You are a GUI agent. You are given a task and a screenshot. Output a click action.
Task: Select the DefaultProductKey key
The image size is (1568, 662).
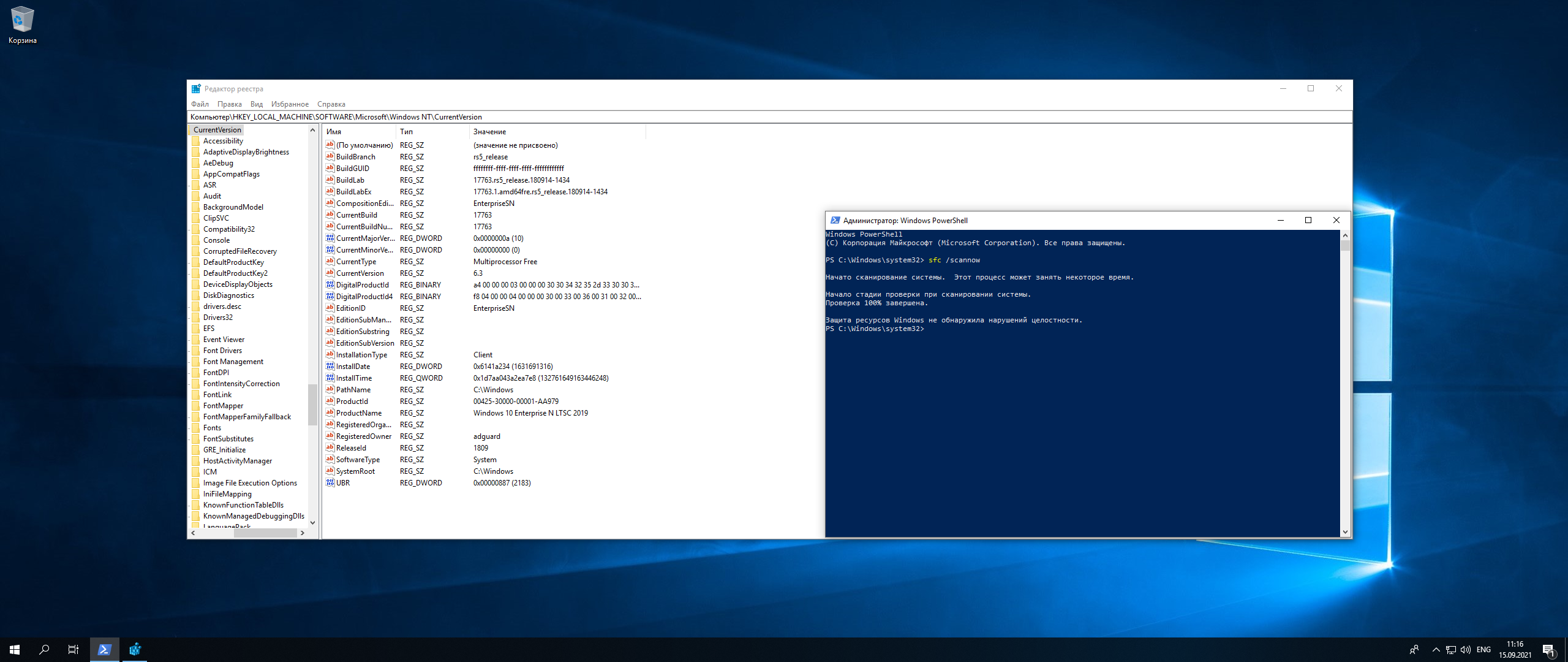233,262
